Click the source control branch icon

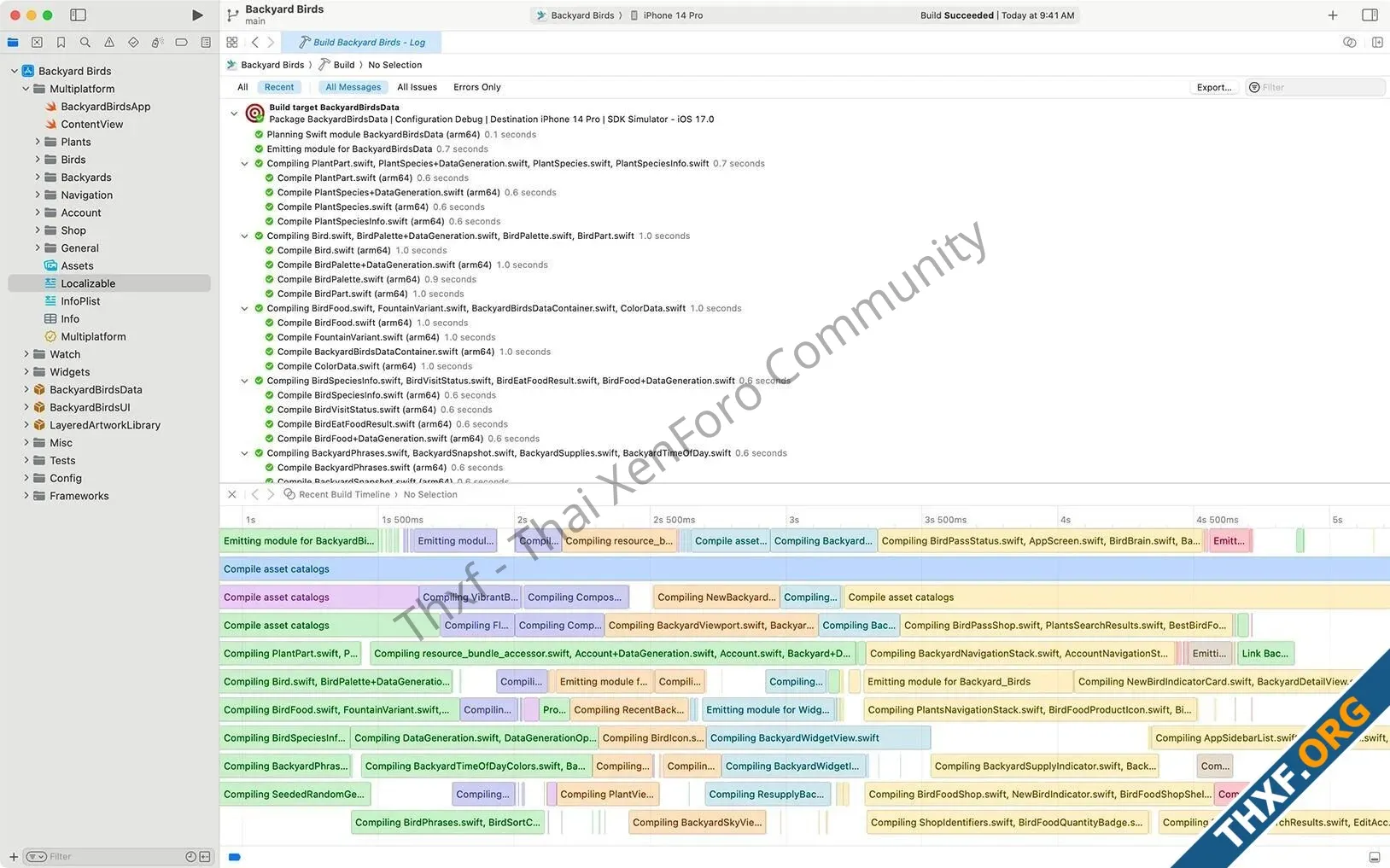232,15
